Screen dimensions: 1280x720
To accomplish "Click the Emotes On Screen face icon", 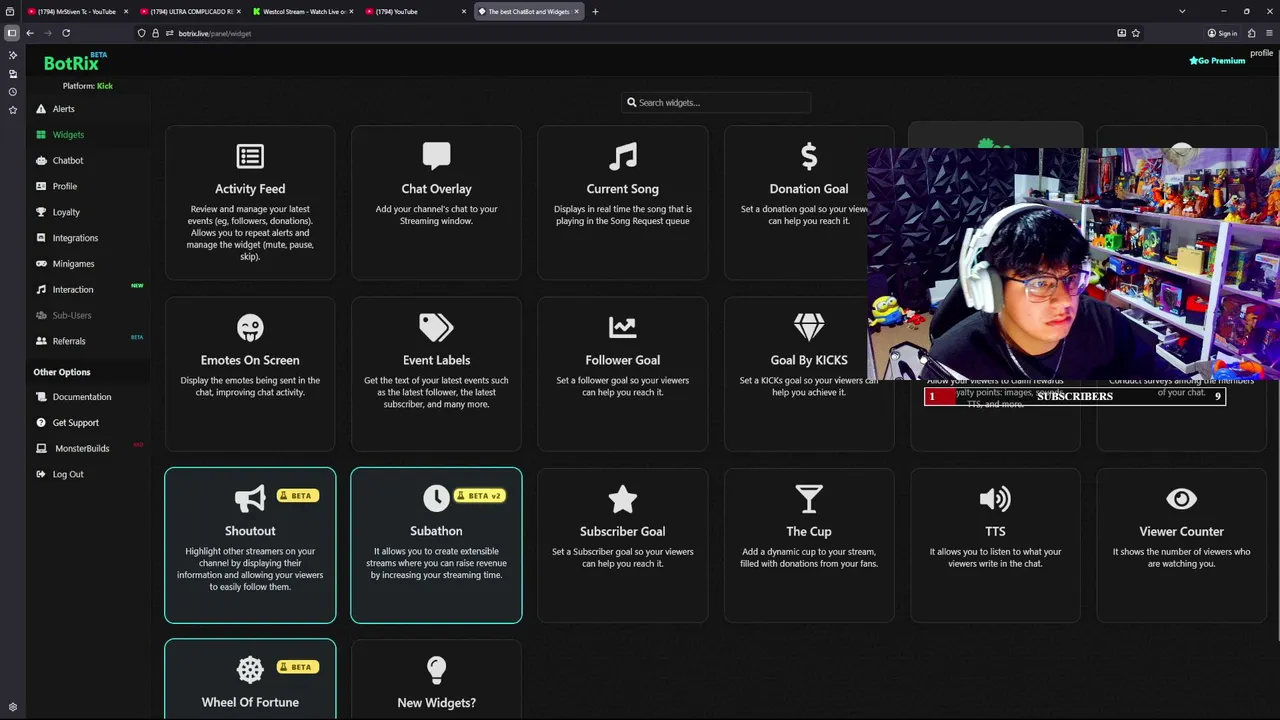I will point(250,327).
